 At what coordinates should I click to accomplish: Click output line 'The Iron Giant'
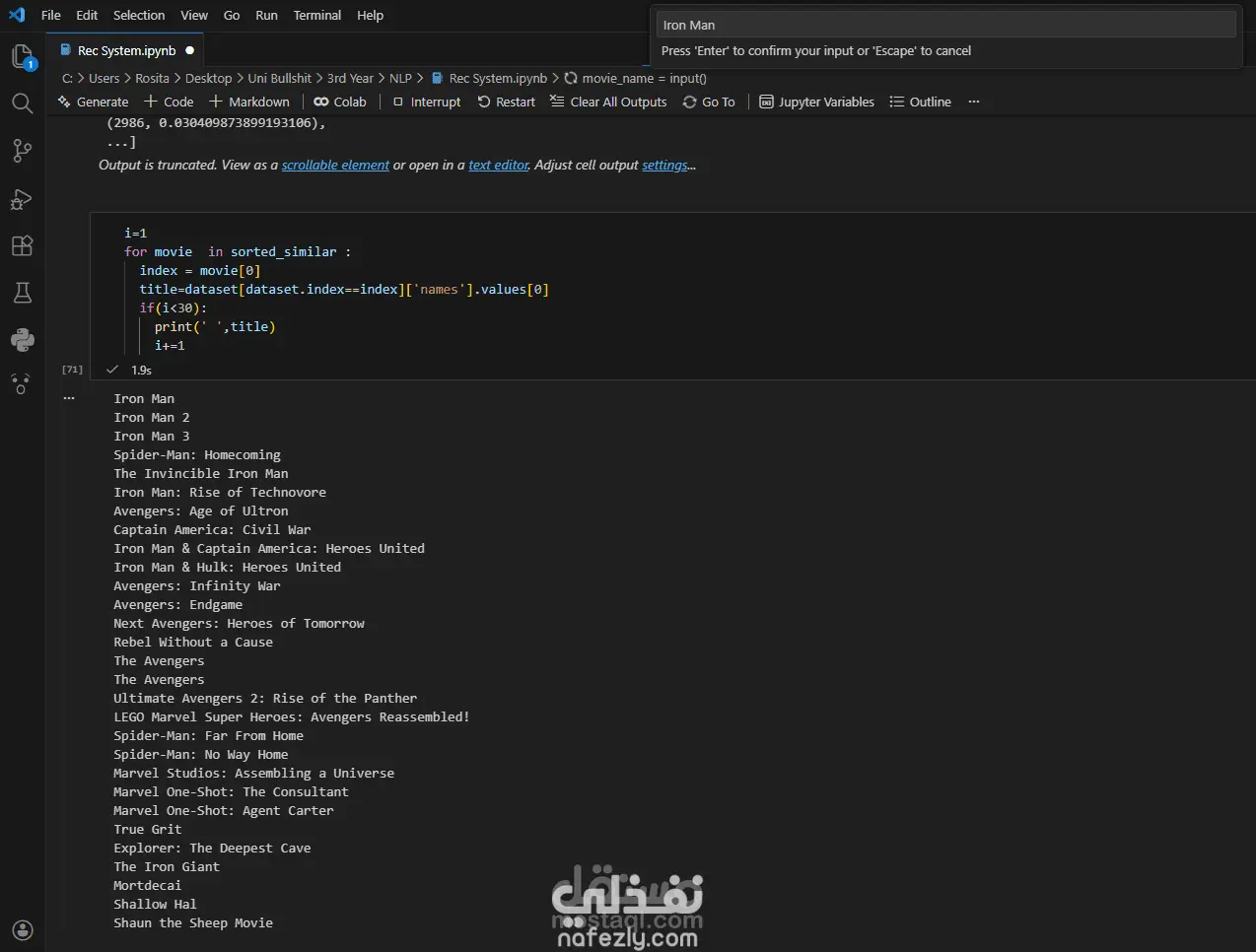pyautogui.click(x=167, y=866)
